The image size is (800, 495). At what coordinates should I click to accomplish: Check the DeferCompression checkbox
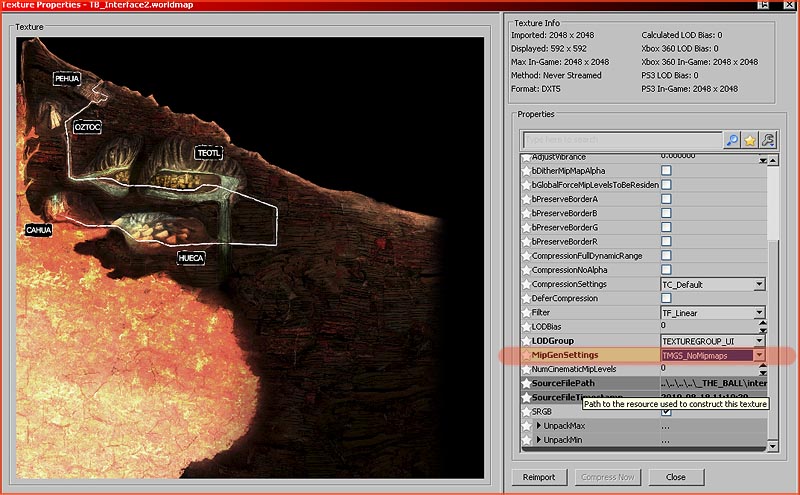point(666,298)
